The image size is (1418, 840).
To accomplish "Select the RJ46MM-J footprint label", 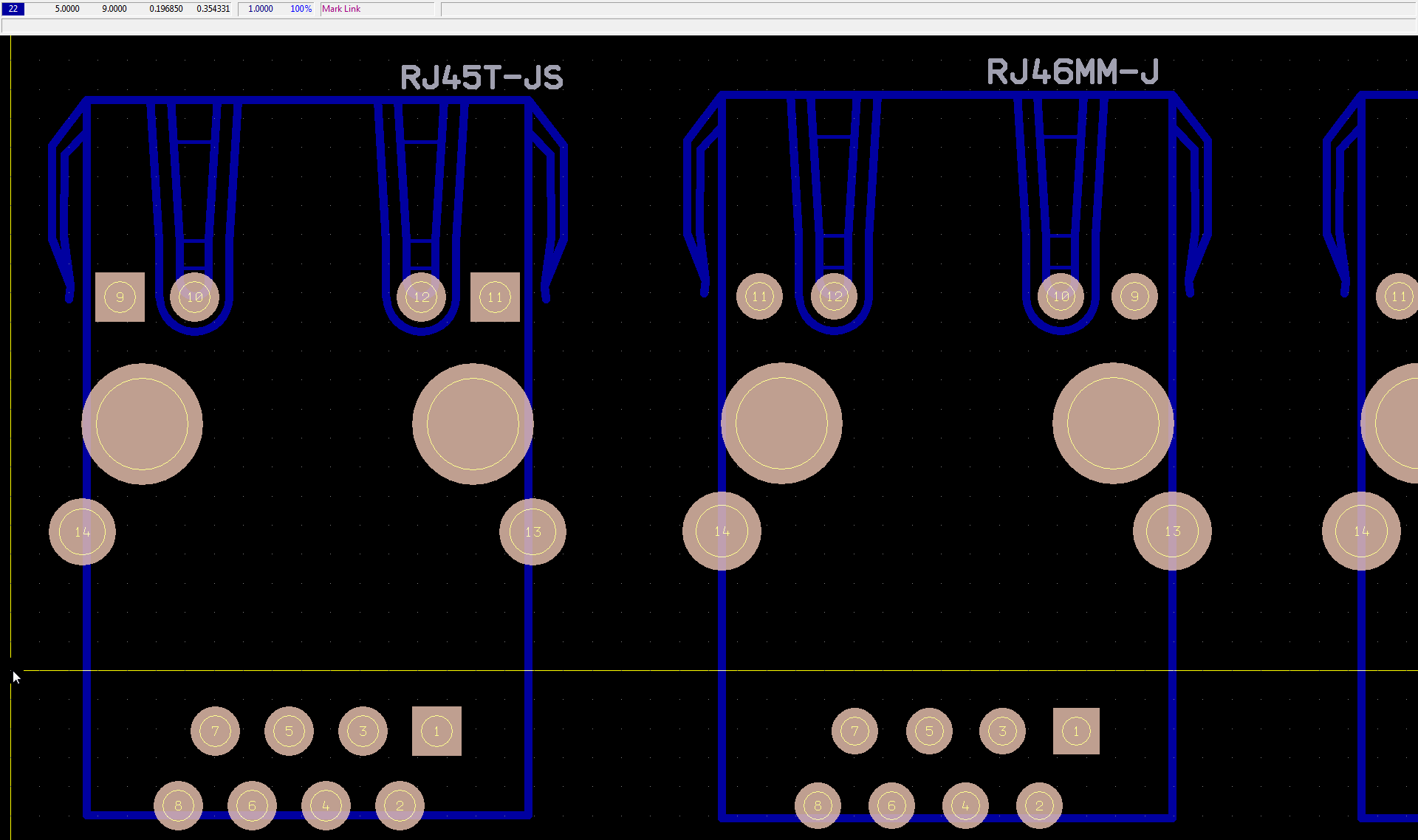I will tap(1072, 72).
